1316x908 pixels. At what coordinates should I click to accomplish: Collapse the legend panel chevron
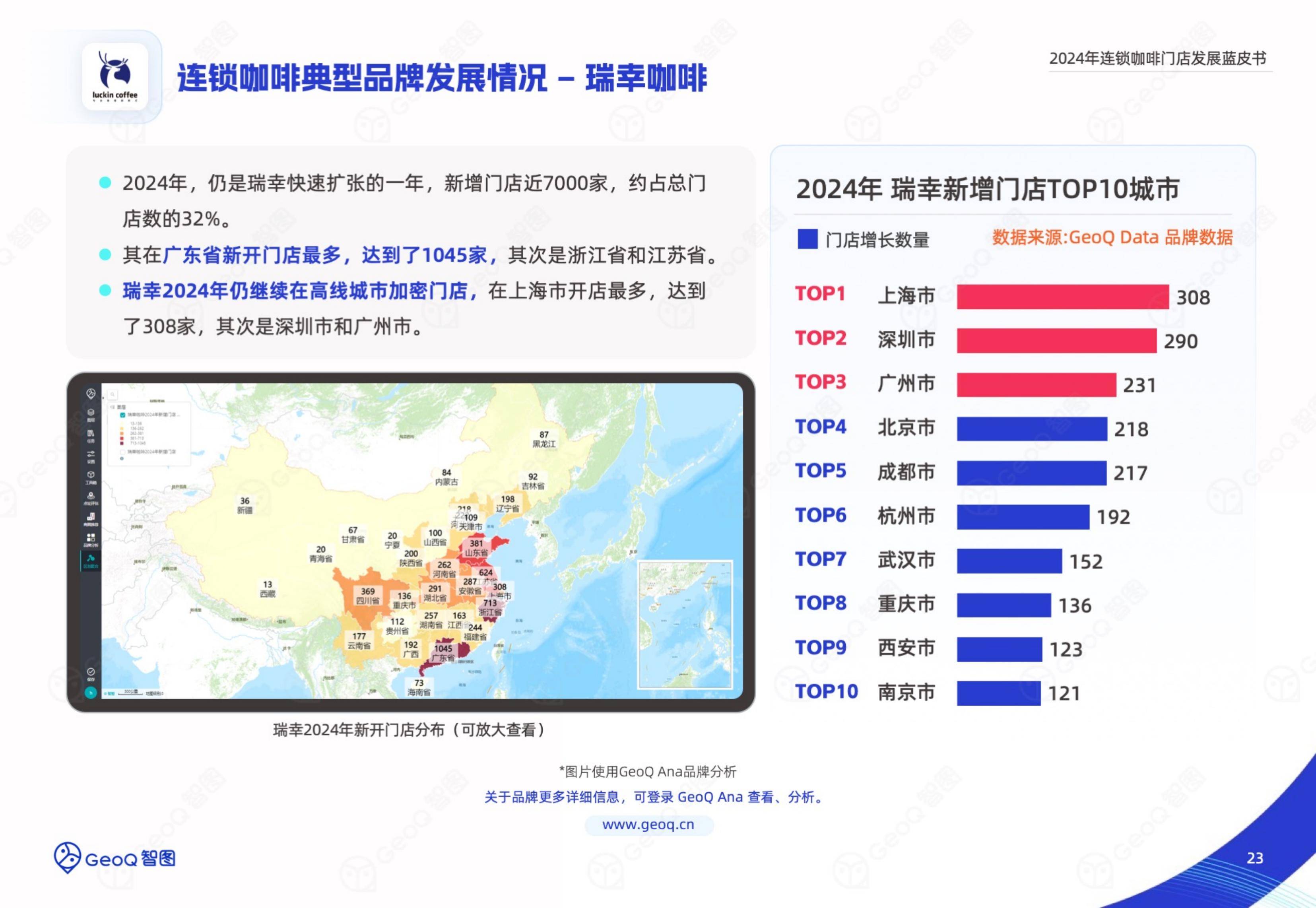pyautogui.click(x=112, y=407)
